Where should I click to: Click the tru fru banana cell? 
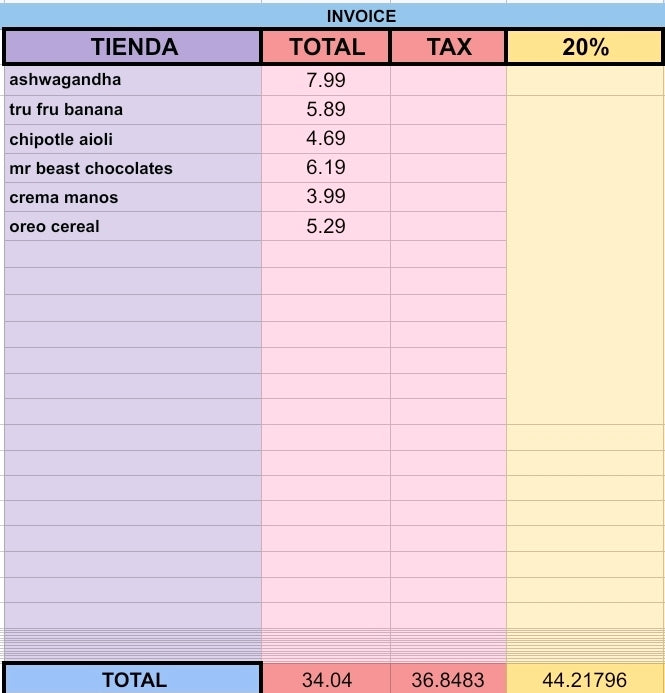click(133, 110)
